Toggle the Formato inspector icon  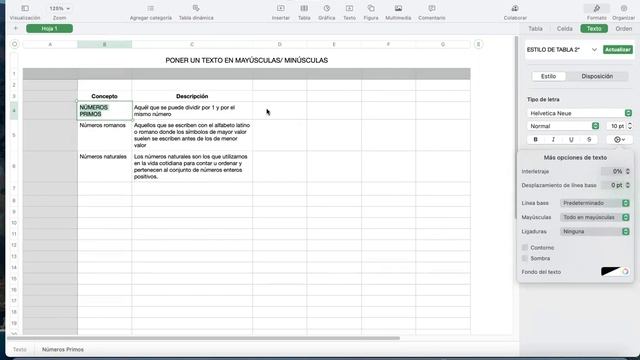point(597,9)
